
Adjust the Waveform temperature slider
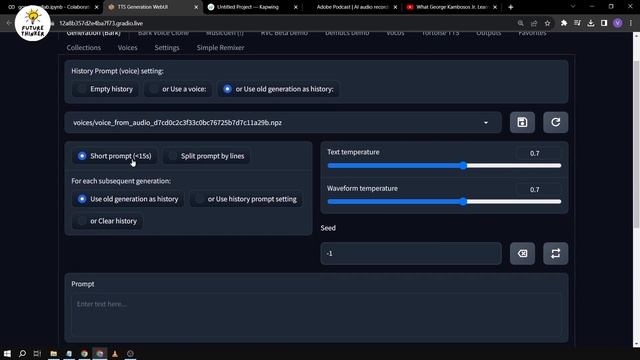pyautogui.click(x=444, y=202)
